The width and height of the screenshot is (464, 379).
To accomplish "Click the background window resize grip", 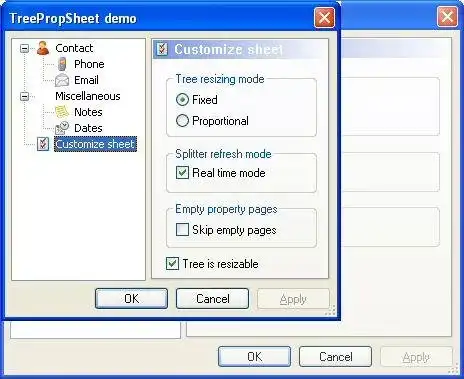I will (454, 369).
